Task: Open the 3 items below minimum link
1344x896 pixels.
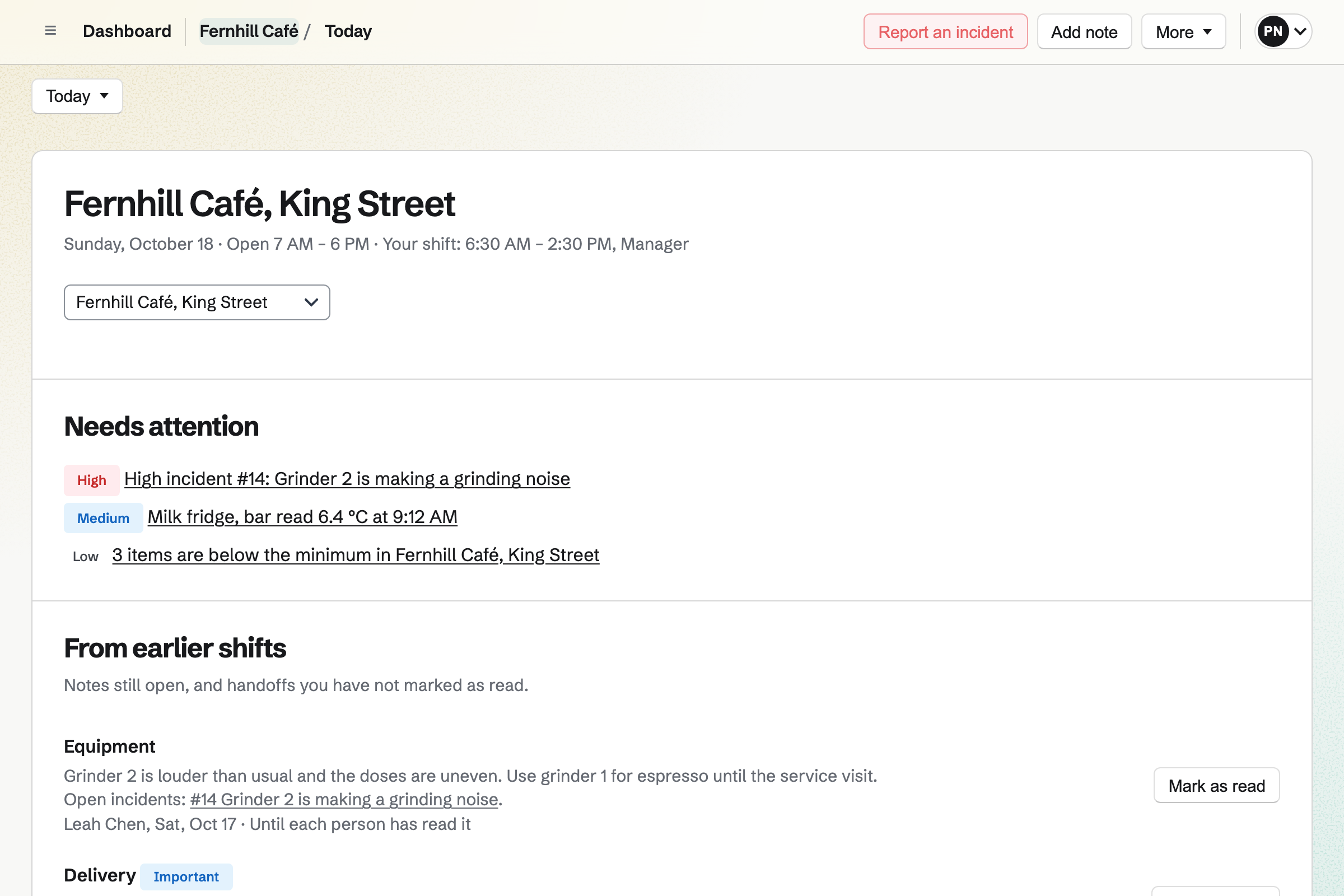Action: click(356, 556)
